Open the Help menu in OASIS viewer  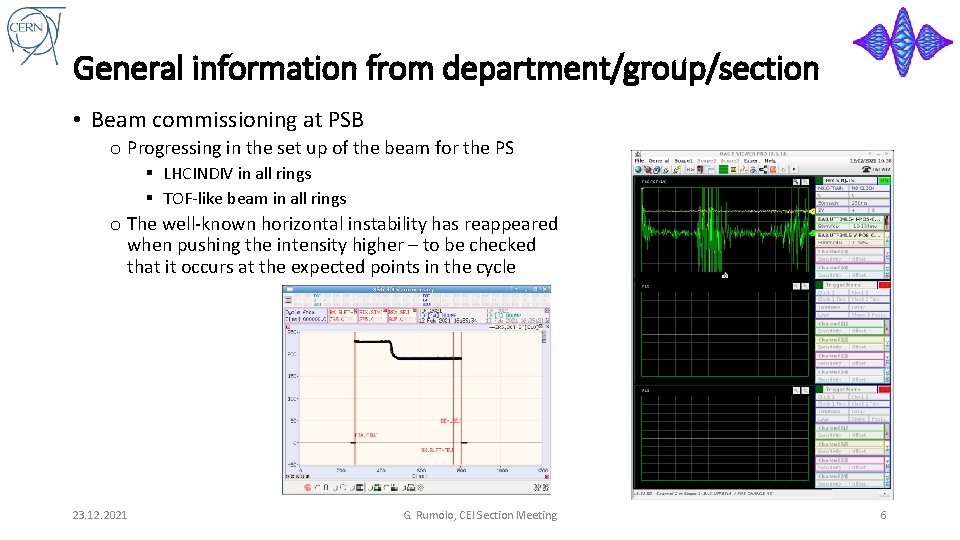[770, 161]
